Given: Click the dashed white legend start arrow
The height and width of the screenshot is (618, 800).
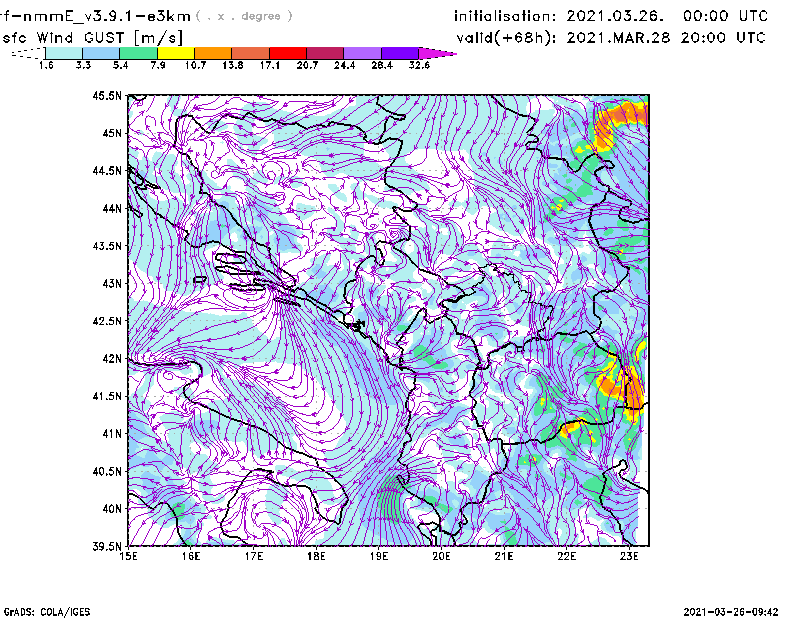Looking at the screenshot, I should tap(28, 53).
